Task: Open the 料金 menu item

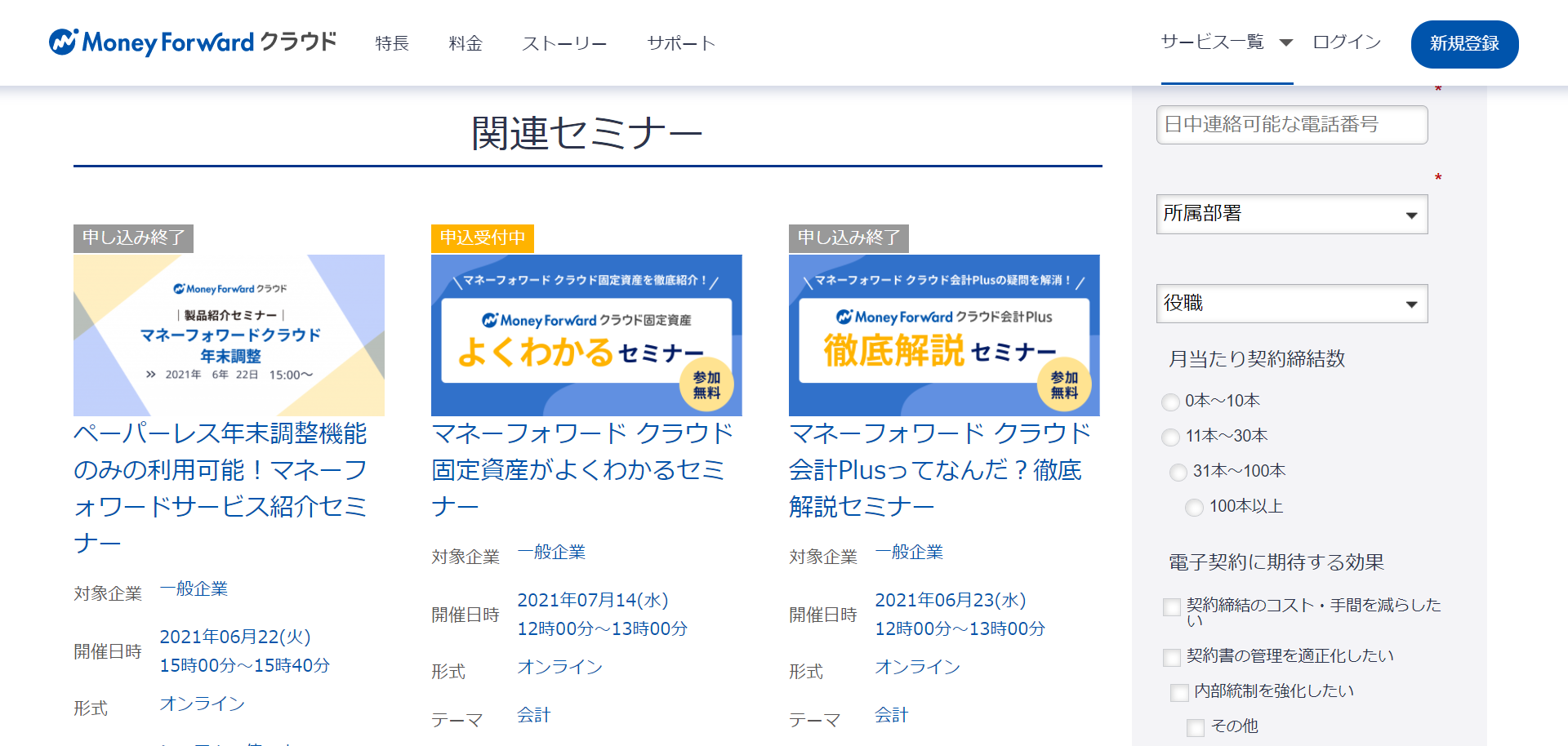Action: tap(465, 43)
